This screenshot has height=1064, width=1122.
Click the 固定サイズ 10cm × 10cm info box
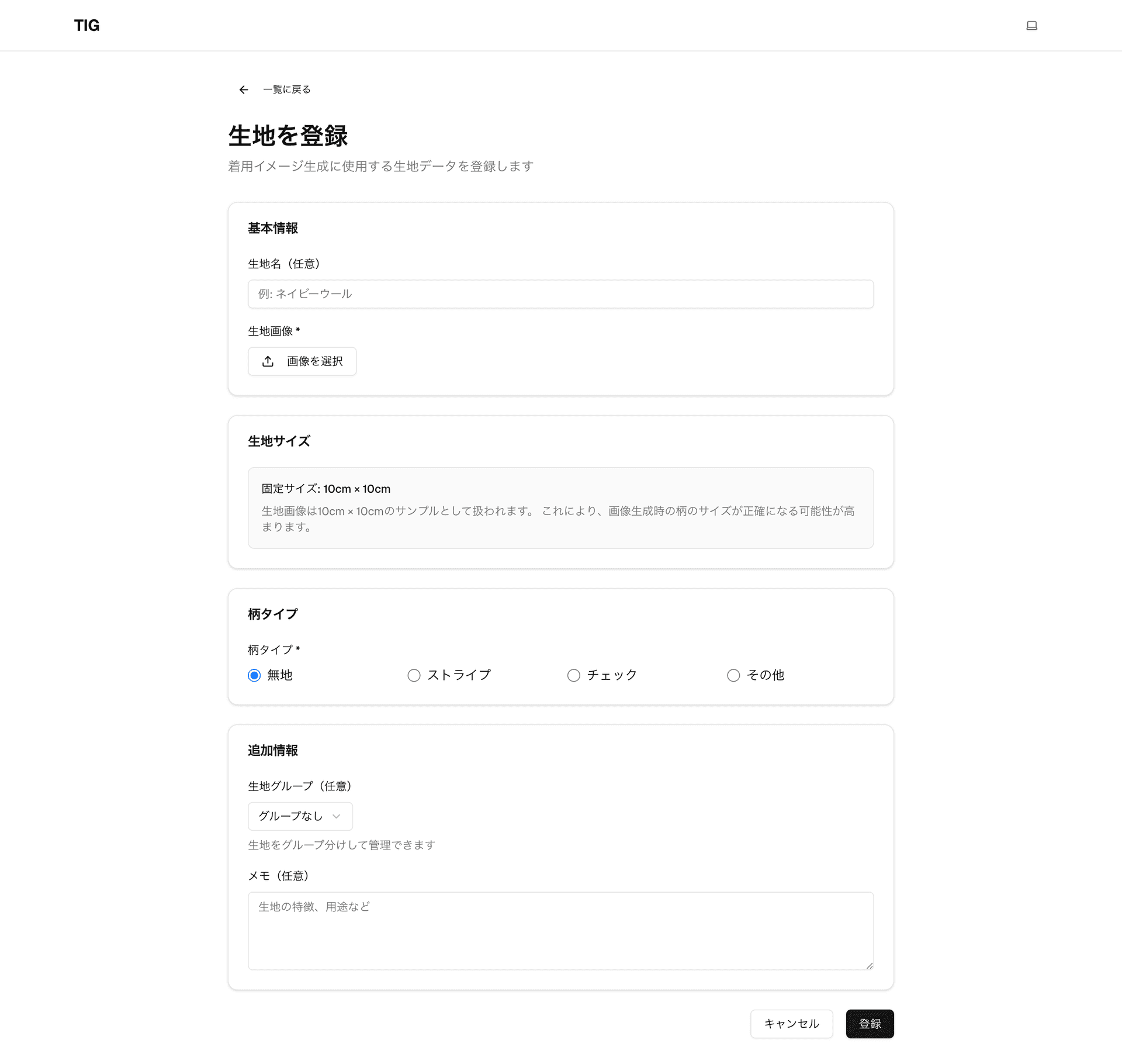coord(560,507)
